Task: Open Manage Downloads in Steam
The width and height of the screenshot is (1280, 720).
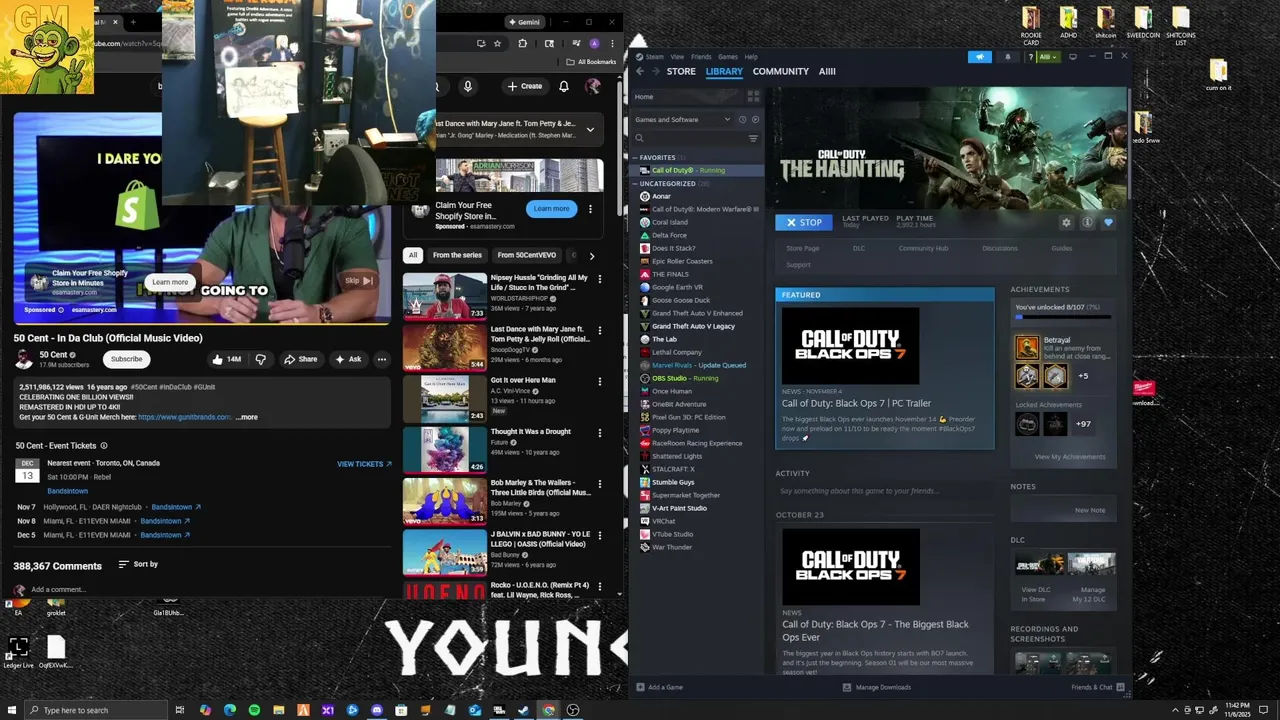Action: (x=877, y=687)
